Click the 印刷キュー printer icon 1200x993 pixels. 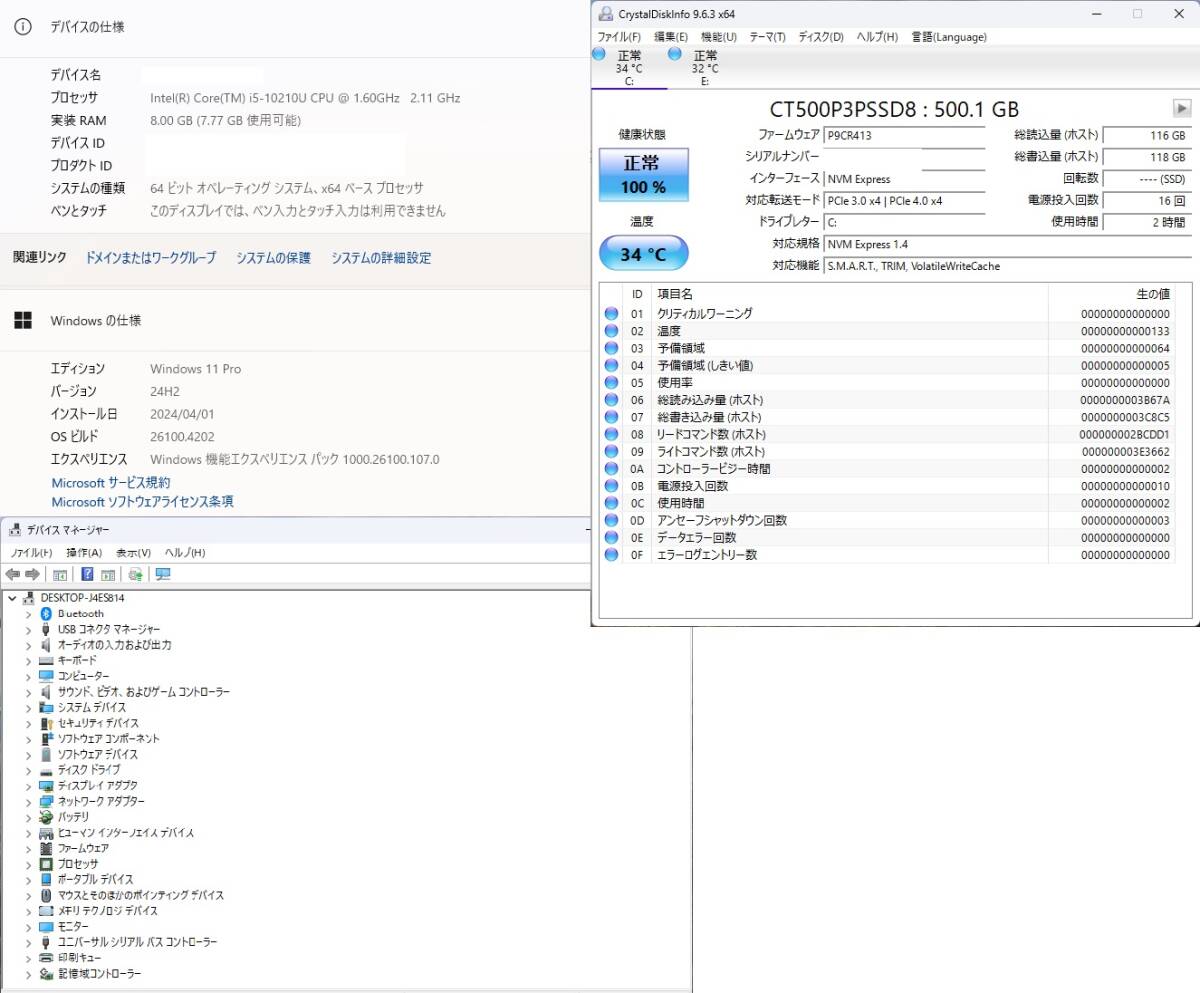pyautogui.click(x=46, y=957)
